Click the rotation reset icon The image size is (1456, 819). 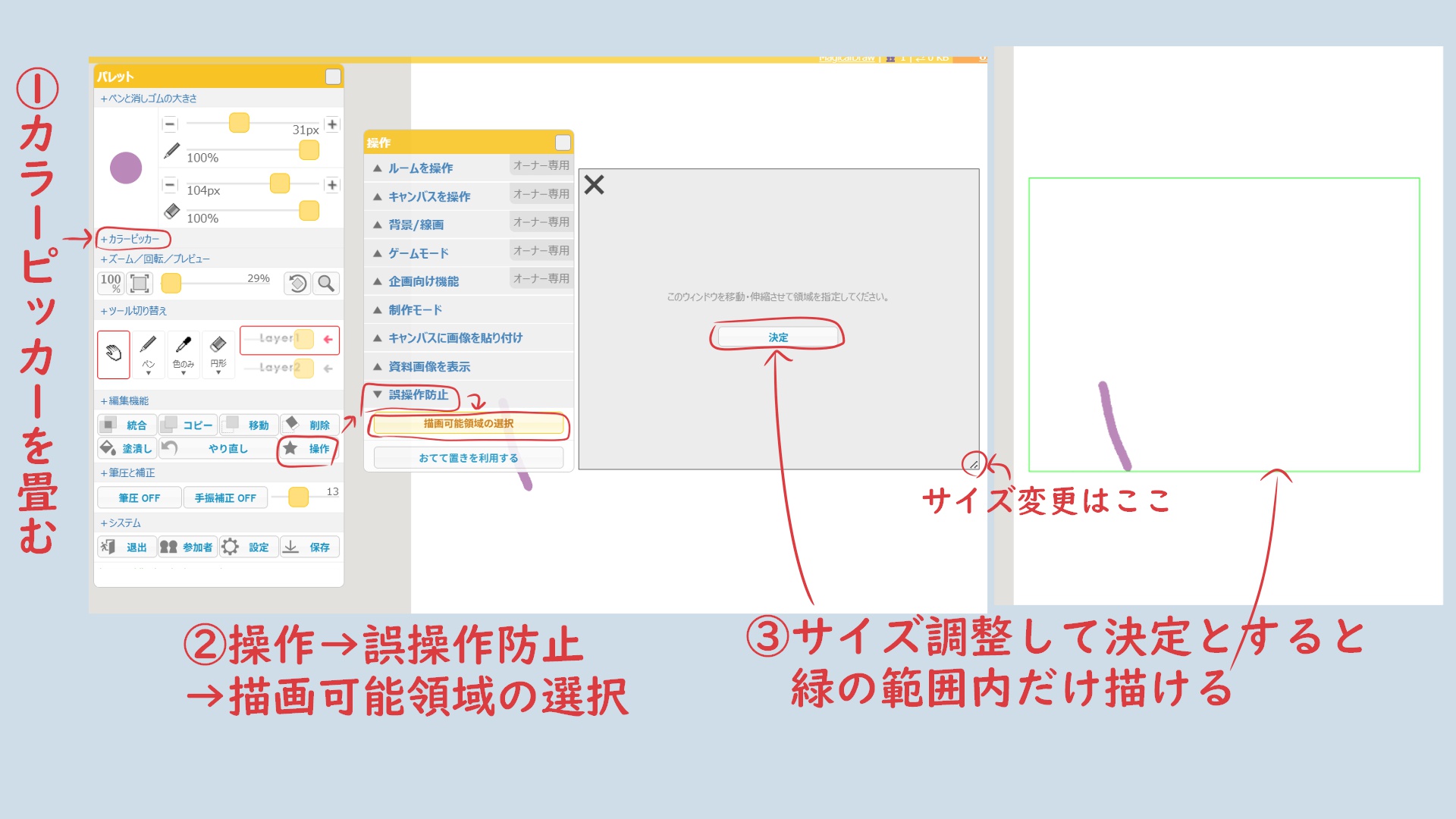[297, 284]
